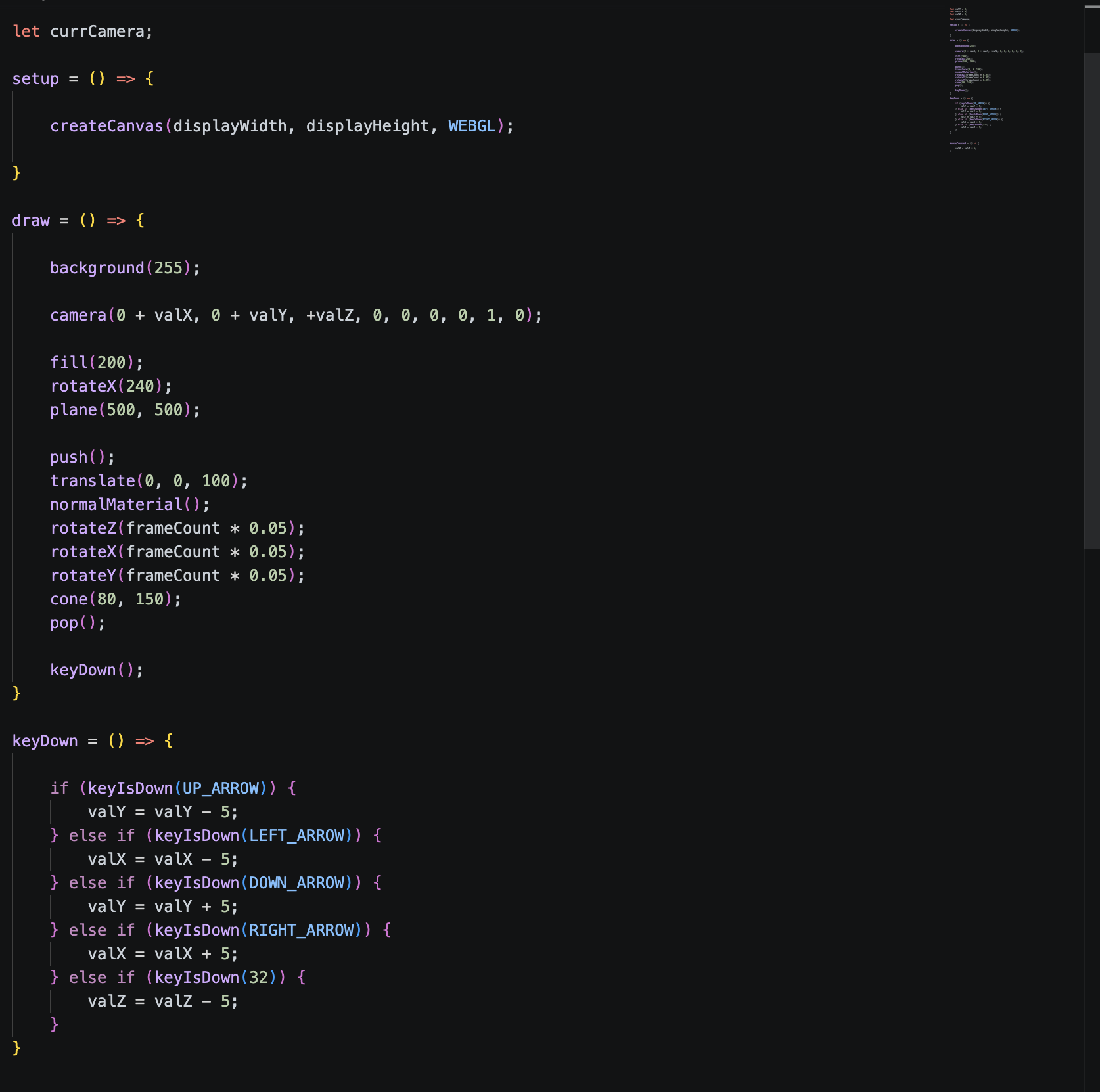Click the draw function definition
Screen dimensions: 1100x1092
coord(30,220)
